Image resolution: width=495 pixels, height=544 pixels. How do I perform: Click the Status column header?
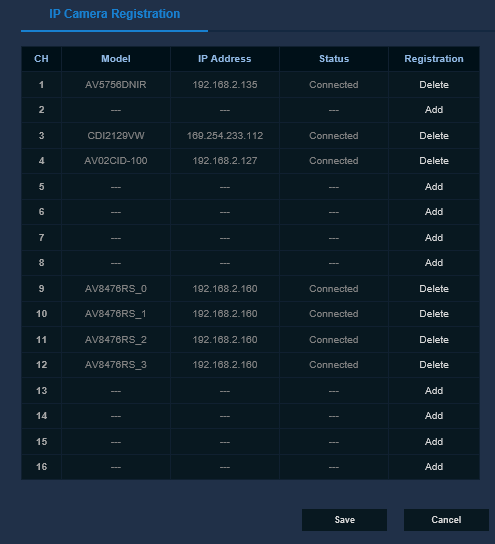[x=334, y=59]
